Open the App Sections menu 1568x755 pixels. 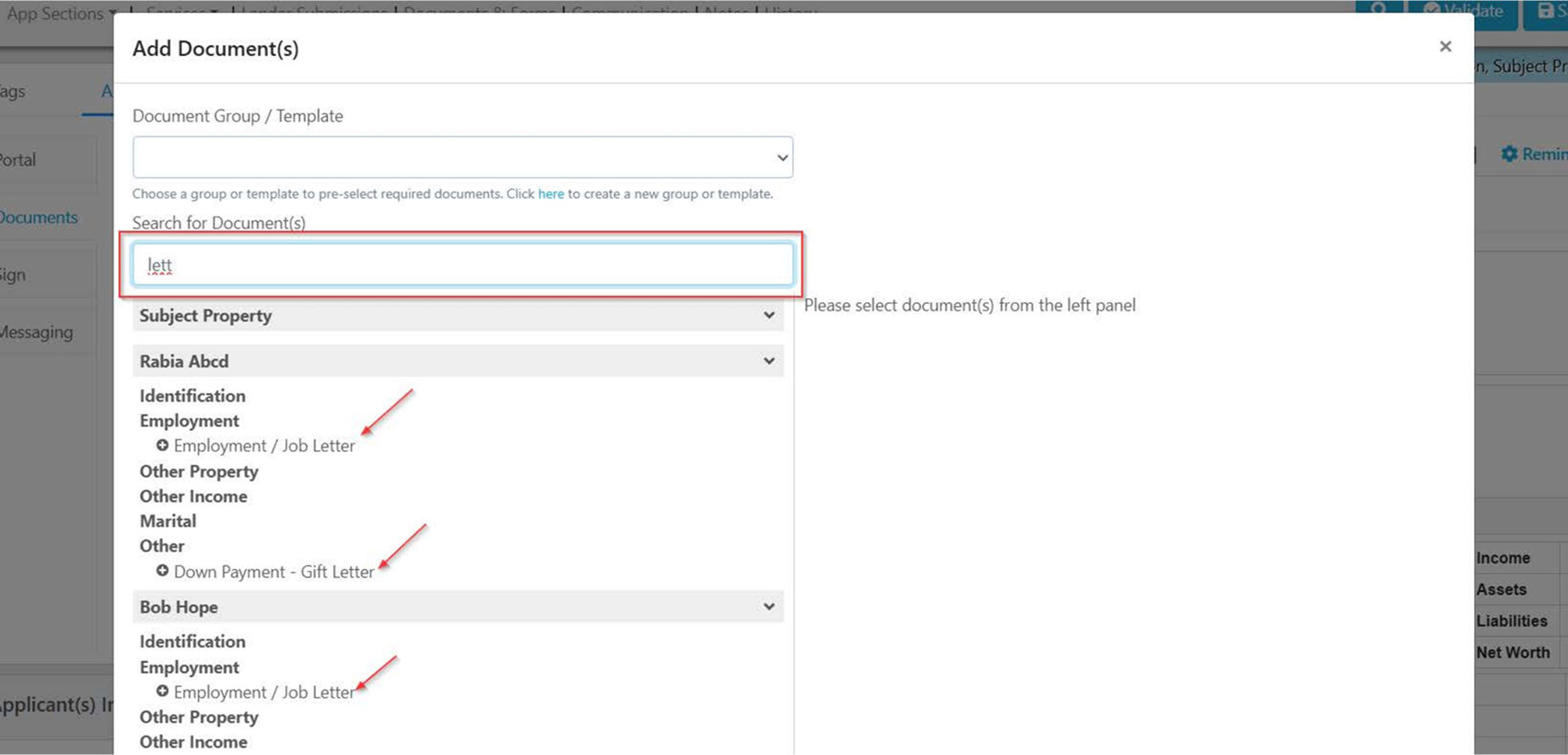(61, 13)
